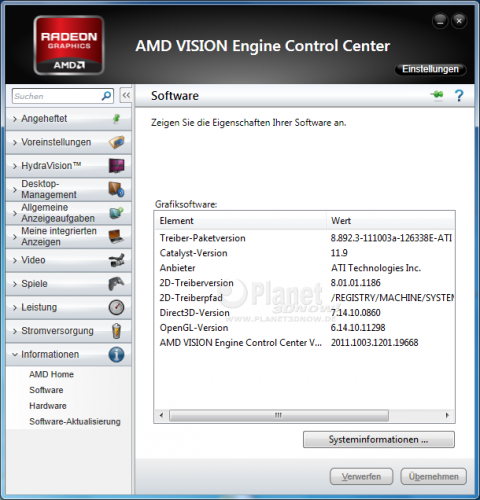Click the Wert column header
The height and width of the screenshot is (500, 480).
[390, 221]
